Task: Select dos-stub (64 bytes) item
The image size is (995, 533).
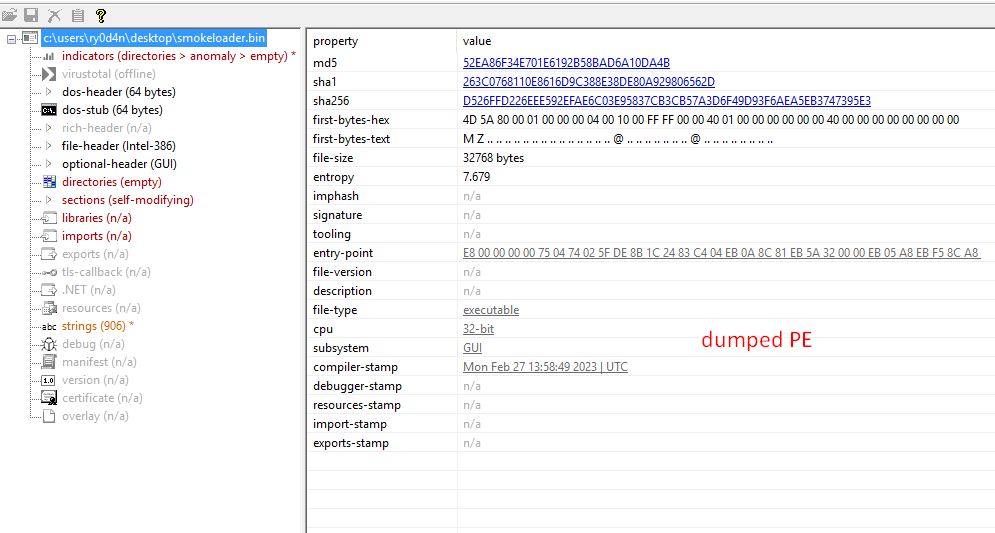Action: 112,110
